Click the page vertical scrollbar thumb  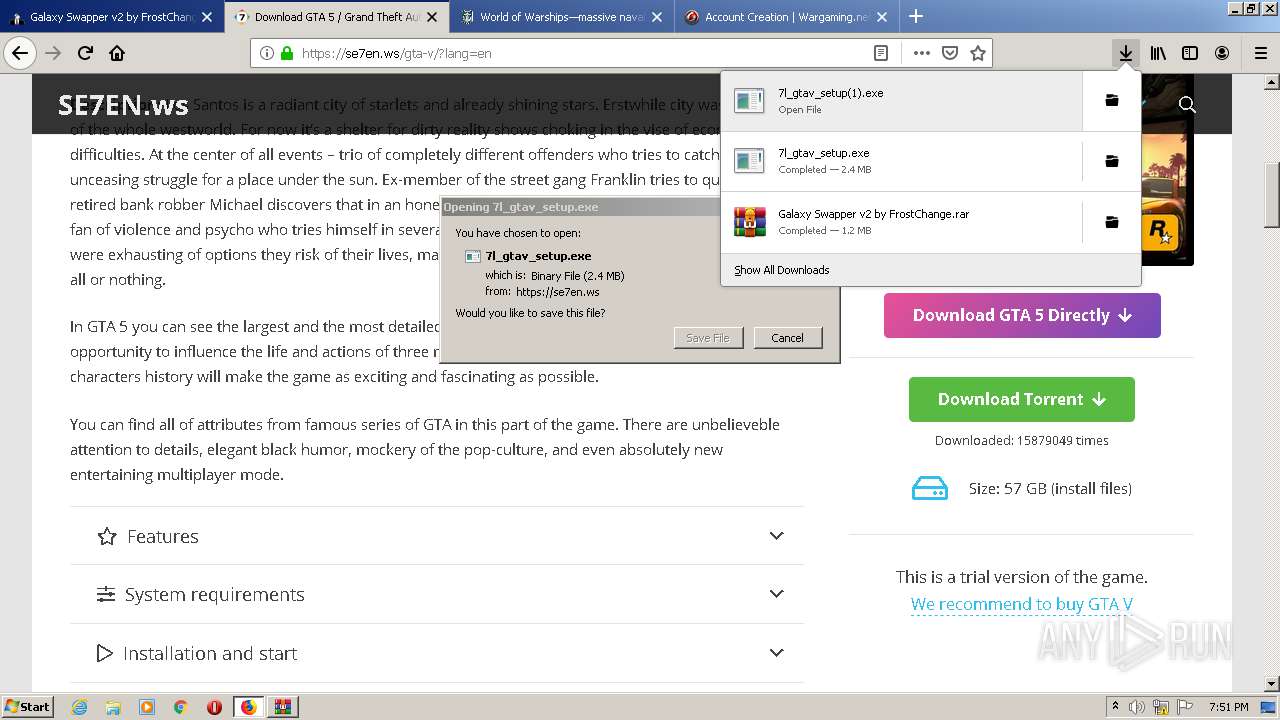tap(1272, 195)
